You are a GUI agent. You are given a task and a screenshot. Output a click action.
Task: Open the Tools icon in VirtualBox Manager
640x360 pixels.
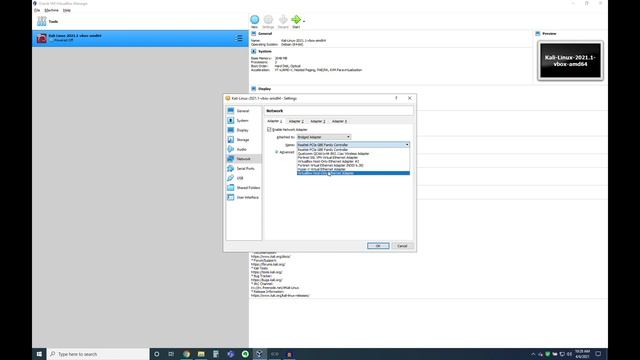[42, 21]
